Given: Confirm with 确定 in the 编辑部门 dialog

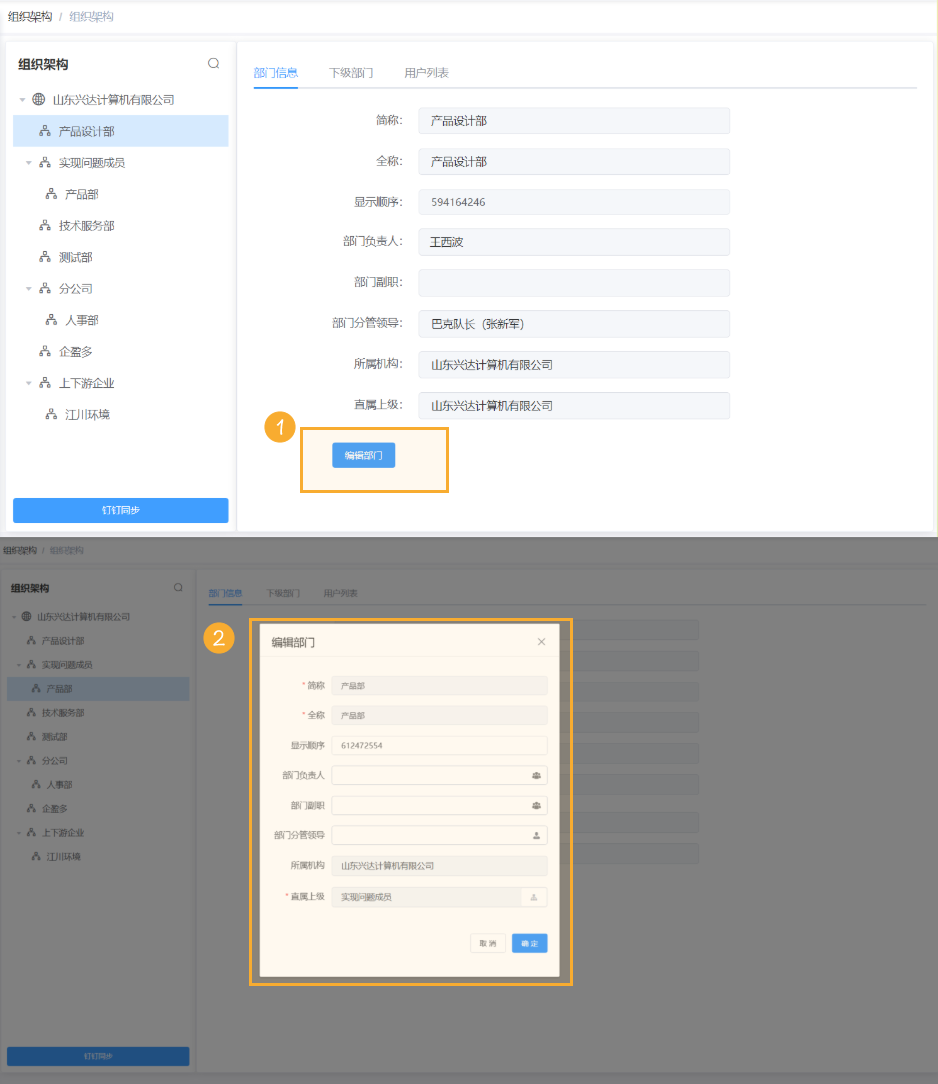Looking at the screenshot, I should tap(529, 943).
